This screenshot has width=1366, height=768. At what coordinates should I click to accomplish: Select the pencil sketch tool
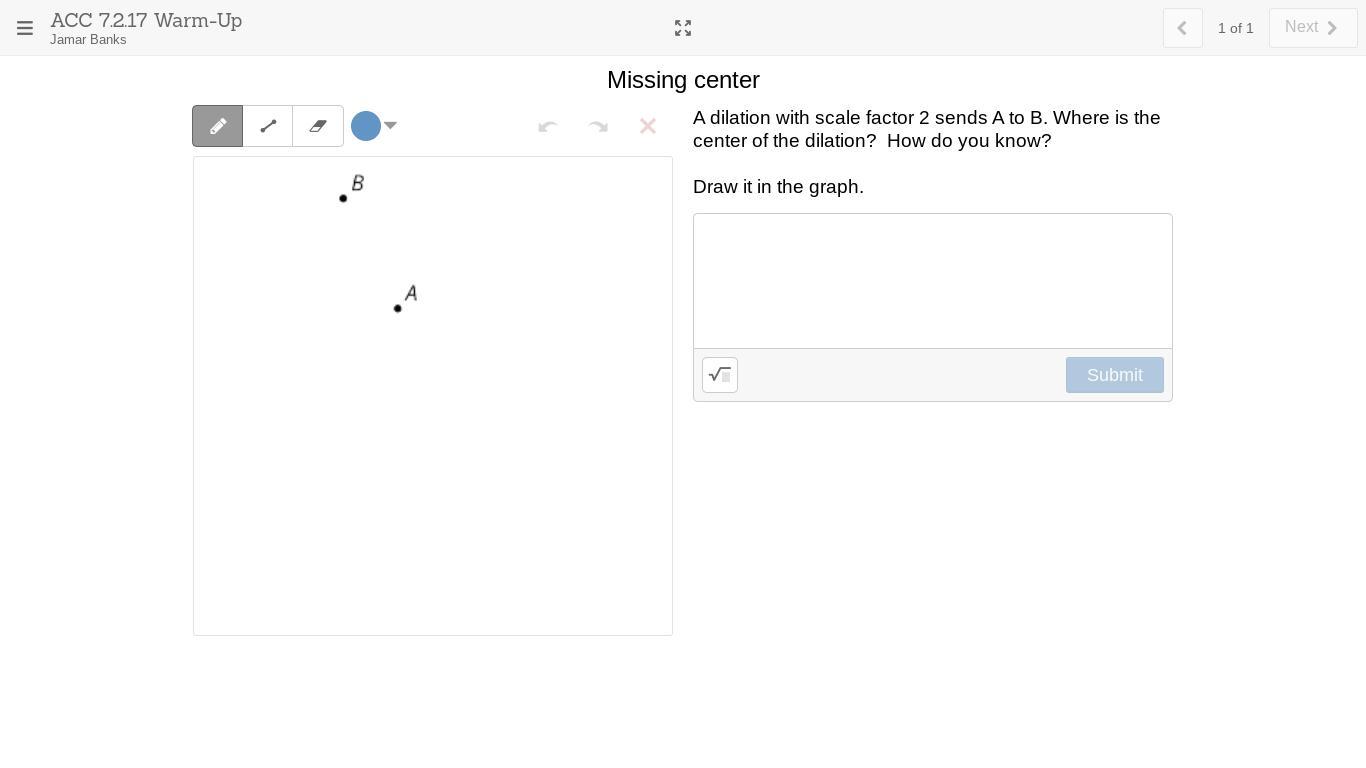[218, 126]
